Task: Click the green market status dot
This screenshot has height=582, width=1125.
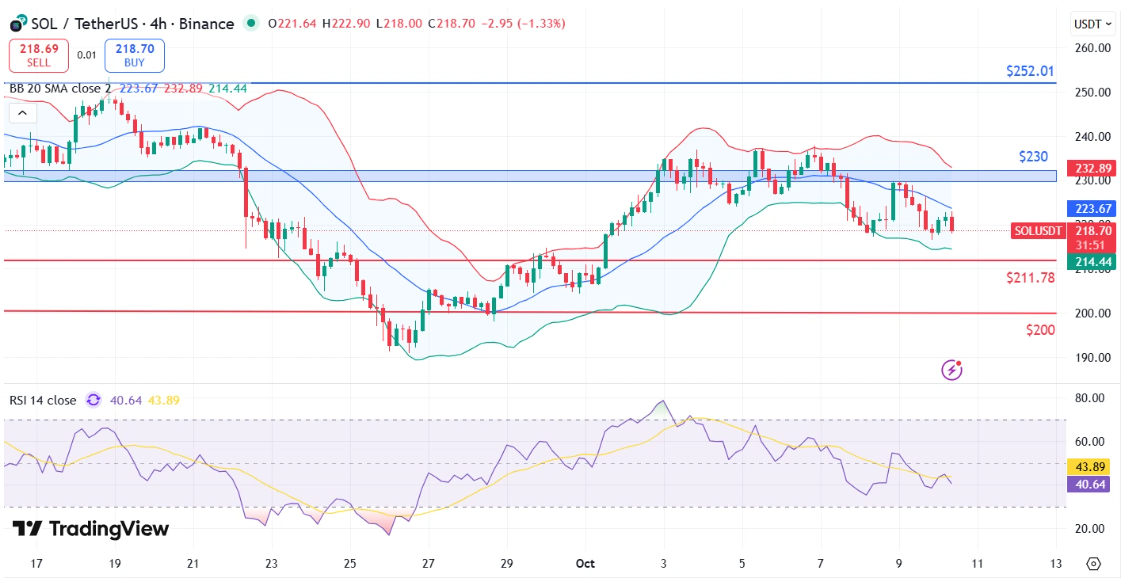Action: click(250, 23)
